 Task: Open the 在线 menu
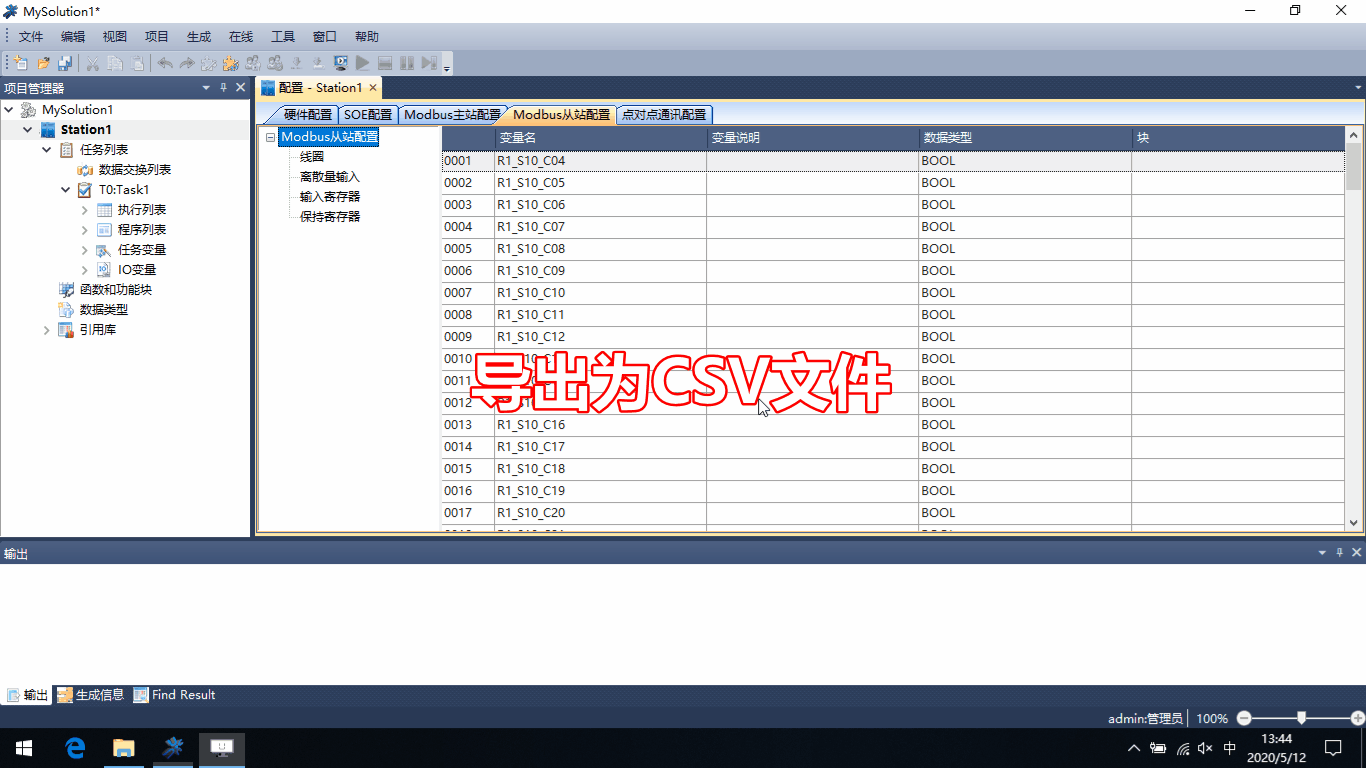241,36
